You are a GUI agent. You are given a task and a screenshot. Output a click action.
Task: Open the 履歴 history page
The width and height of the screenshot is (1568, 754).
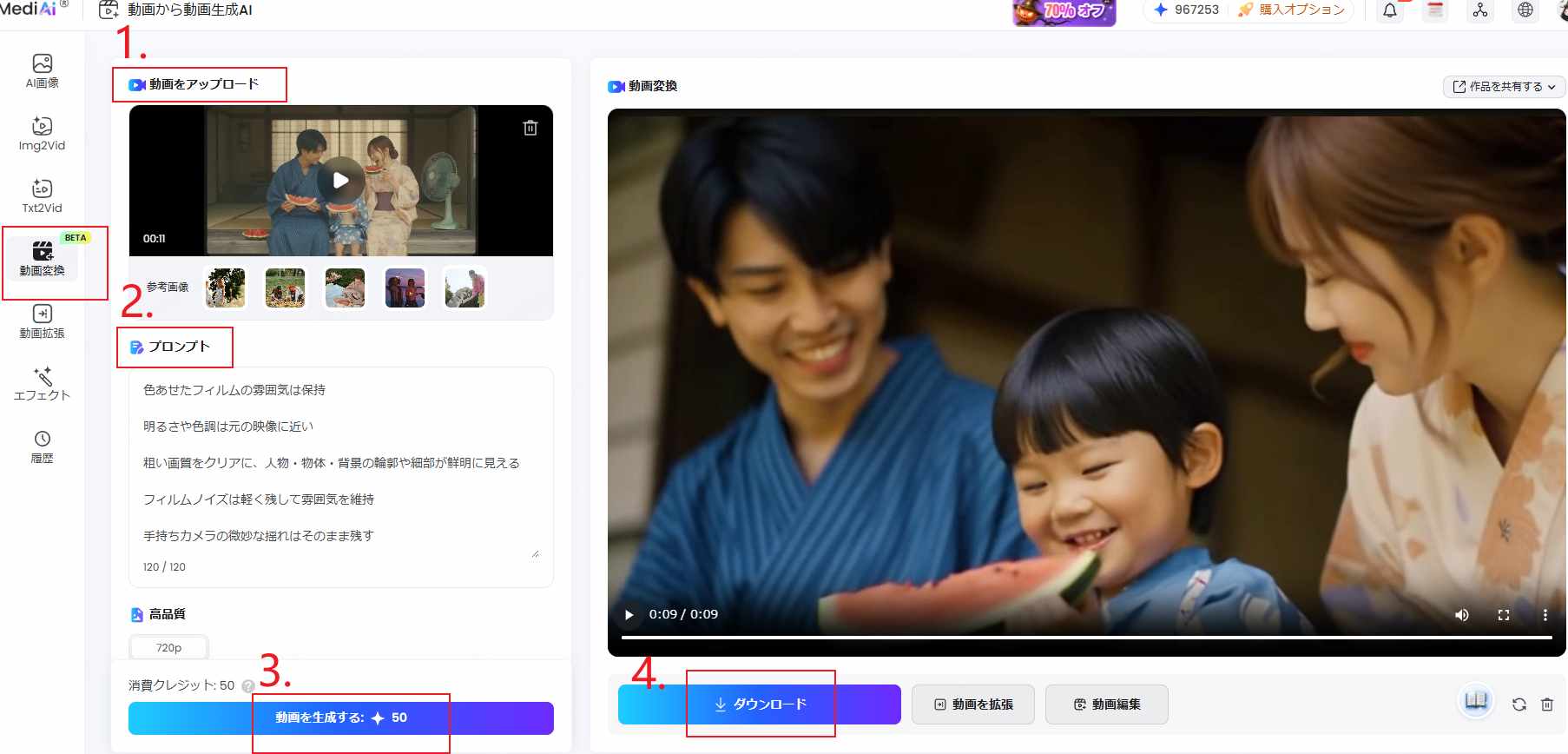point(42,446)
